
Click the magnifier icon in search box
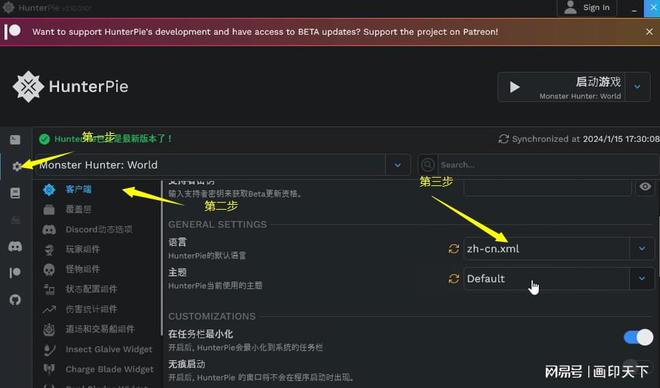pos(428,165)
